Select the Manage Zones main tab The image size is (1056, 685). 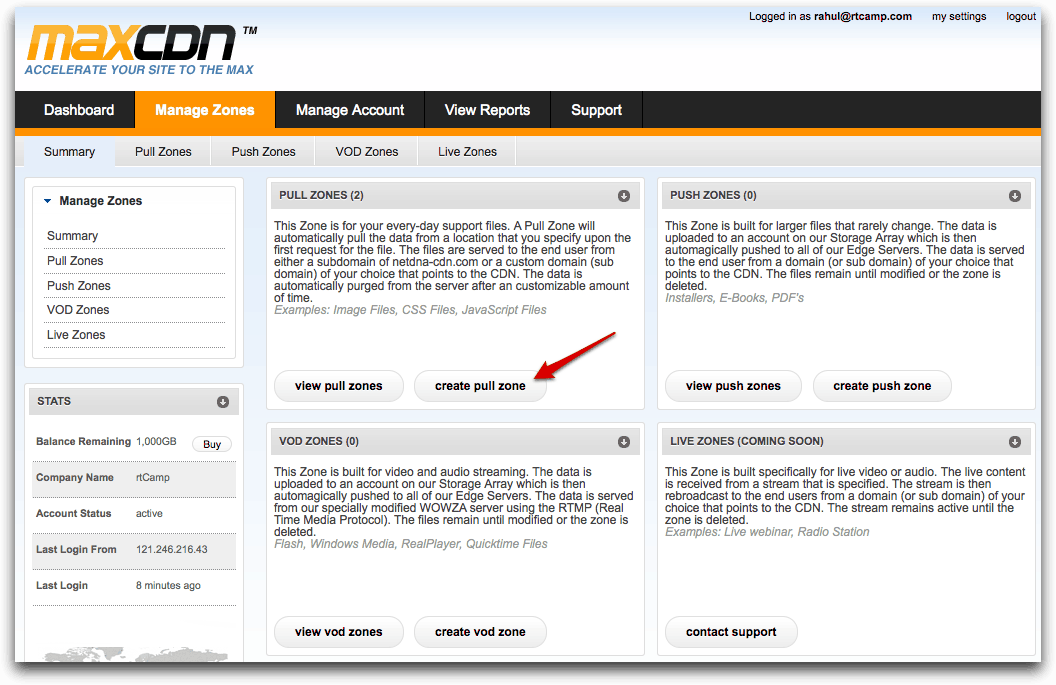tap(205, 110)
